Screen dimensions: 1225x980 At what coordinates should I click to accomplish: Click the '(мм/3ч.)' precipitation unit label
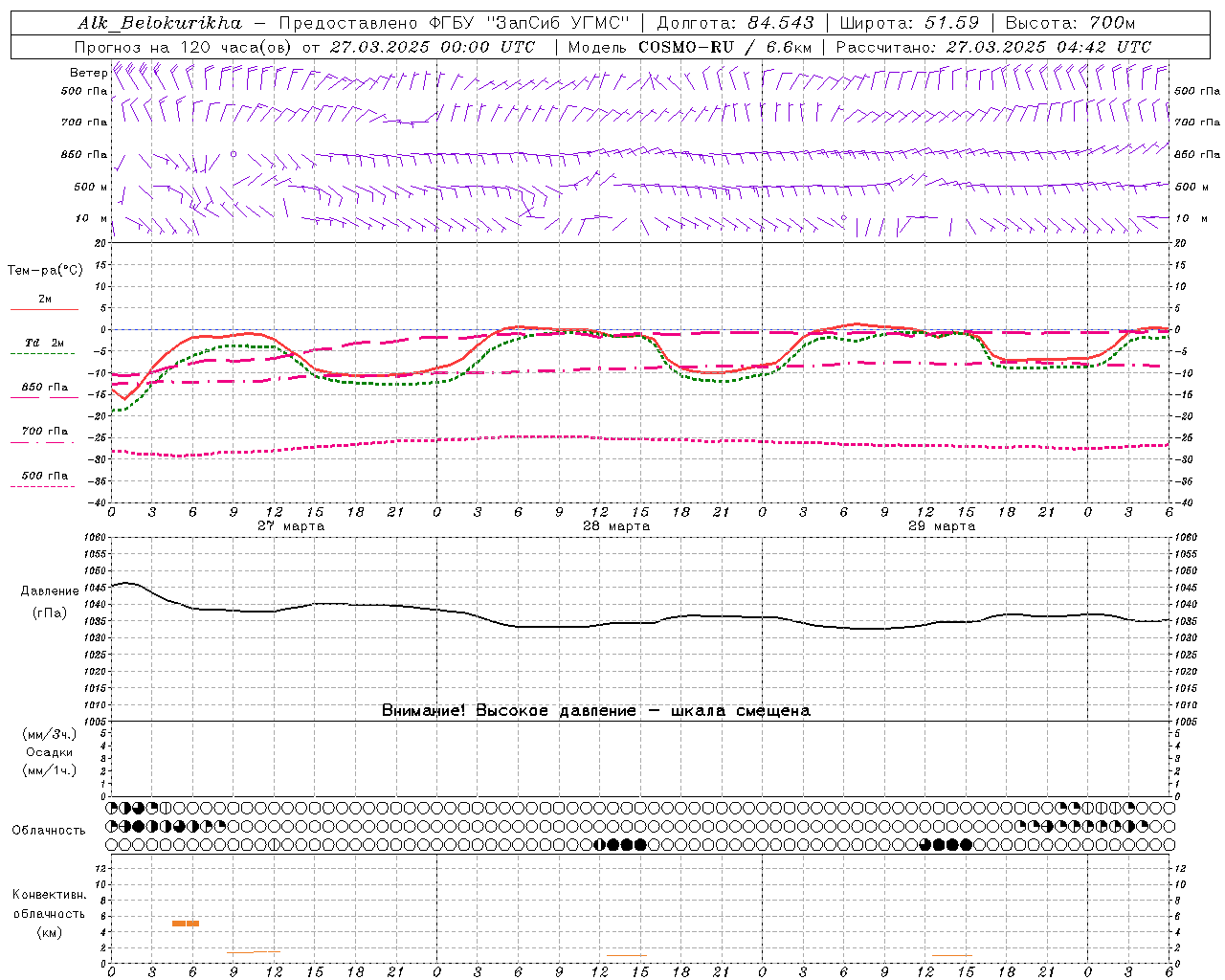click(x=50, y=734)
